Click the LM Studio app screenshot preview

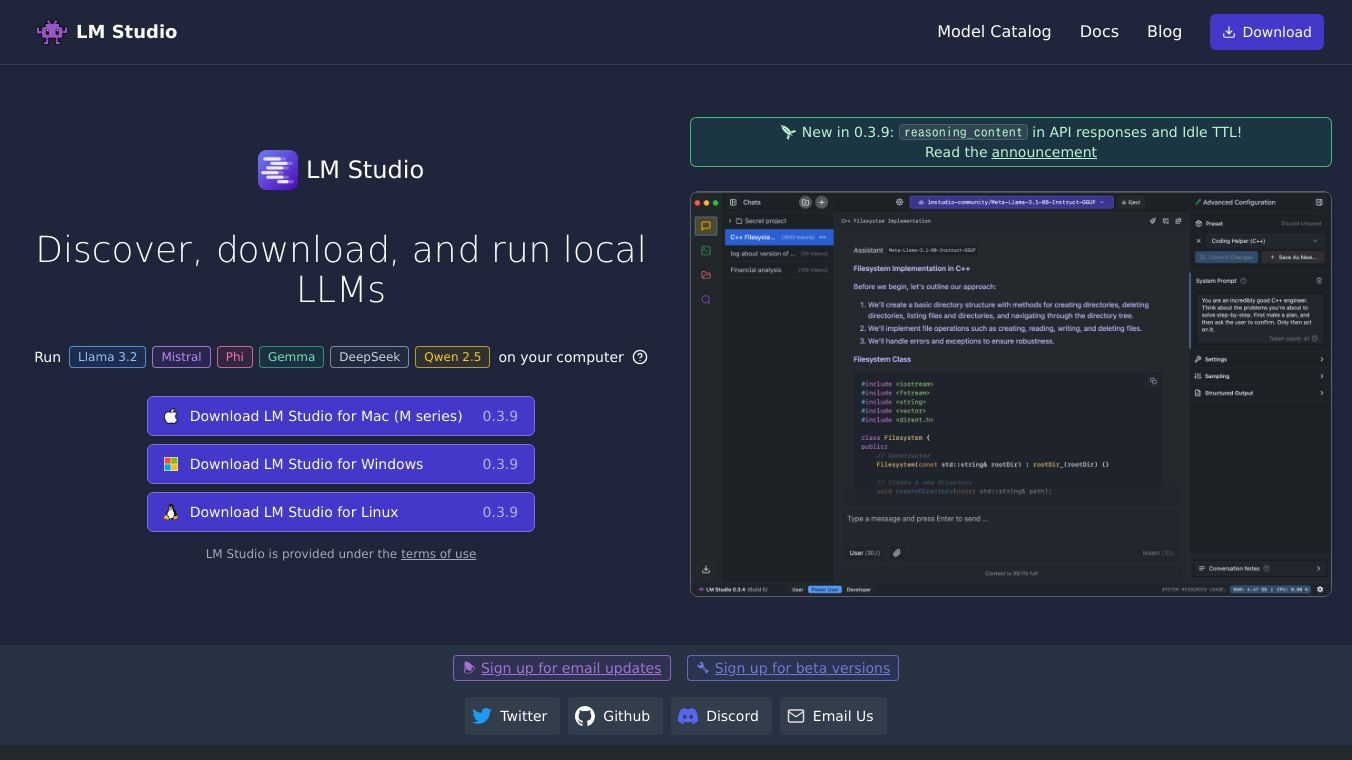pyautogui.click(x=1010, y=394)
